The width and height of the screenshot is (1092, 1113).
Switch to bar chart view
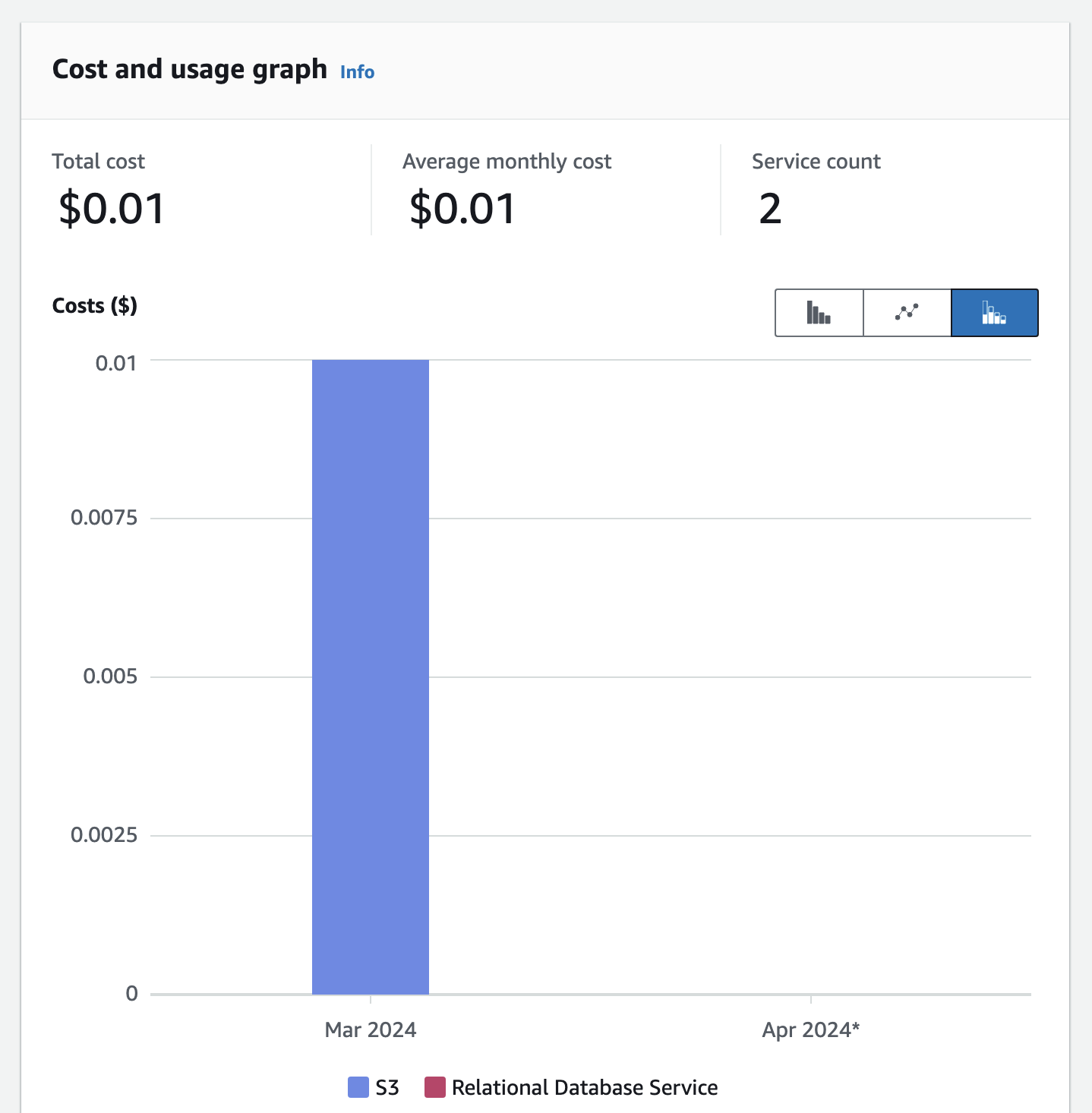pyautogui.click(x=819, y=313)
